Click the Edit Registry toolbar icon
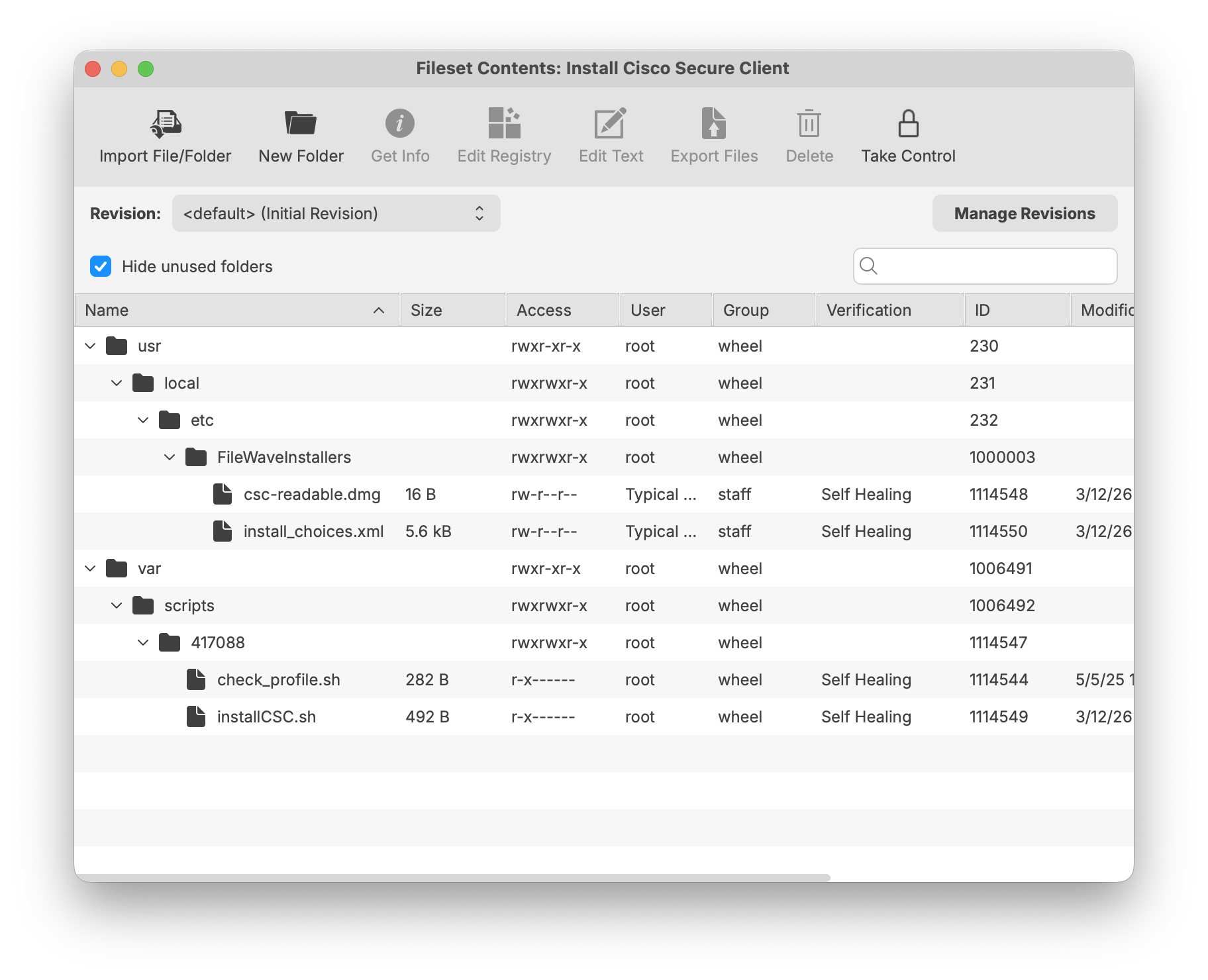Viewport: 1208px width, 980px height. (x=504, y=124)
